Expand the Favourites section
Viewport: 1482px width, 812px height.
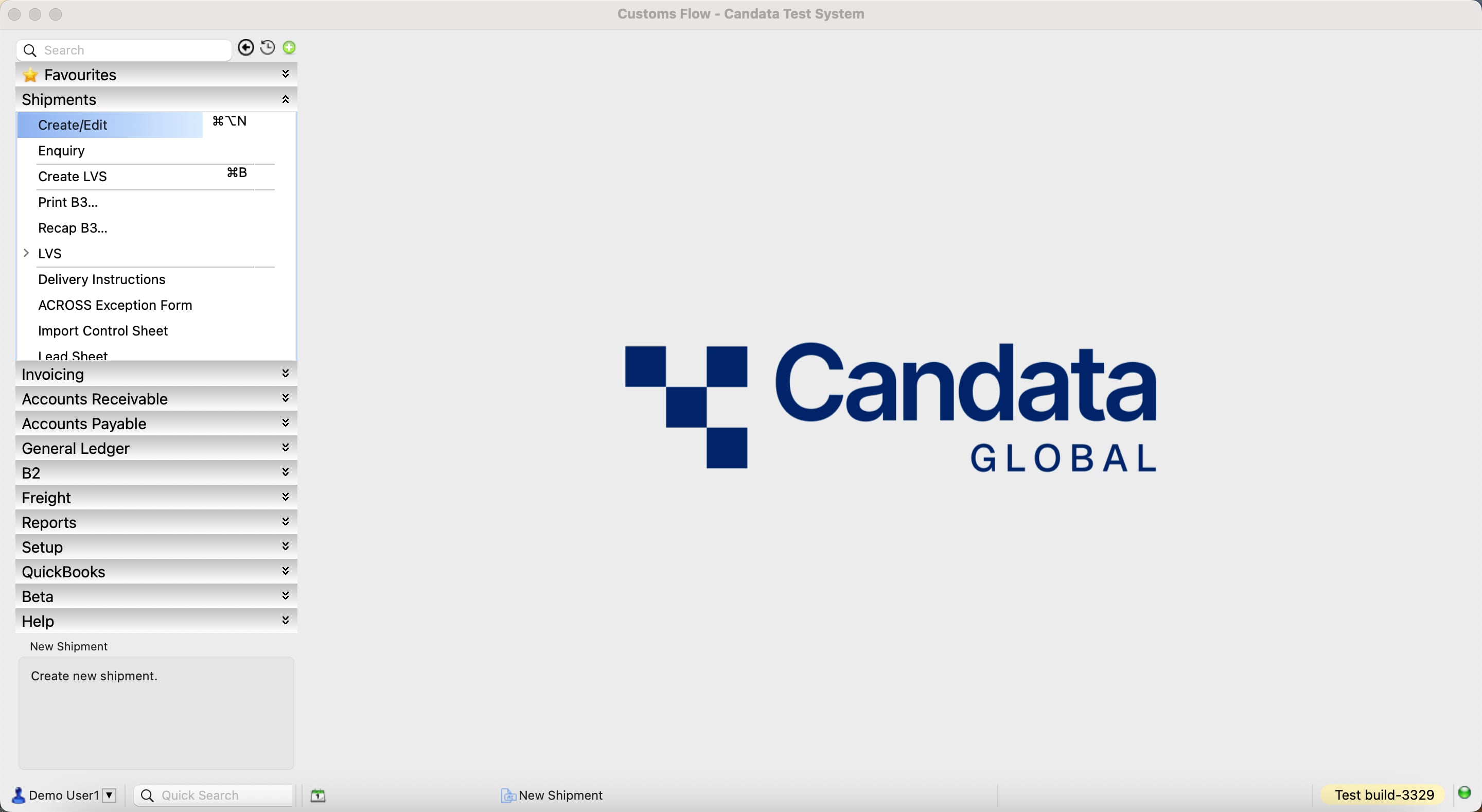click(x=286, y=74)
